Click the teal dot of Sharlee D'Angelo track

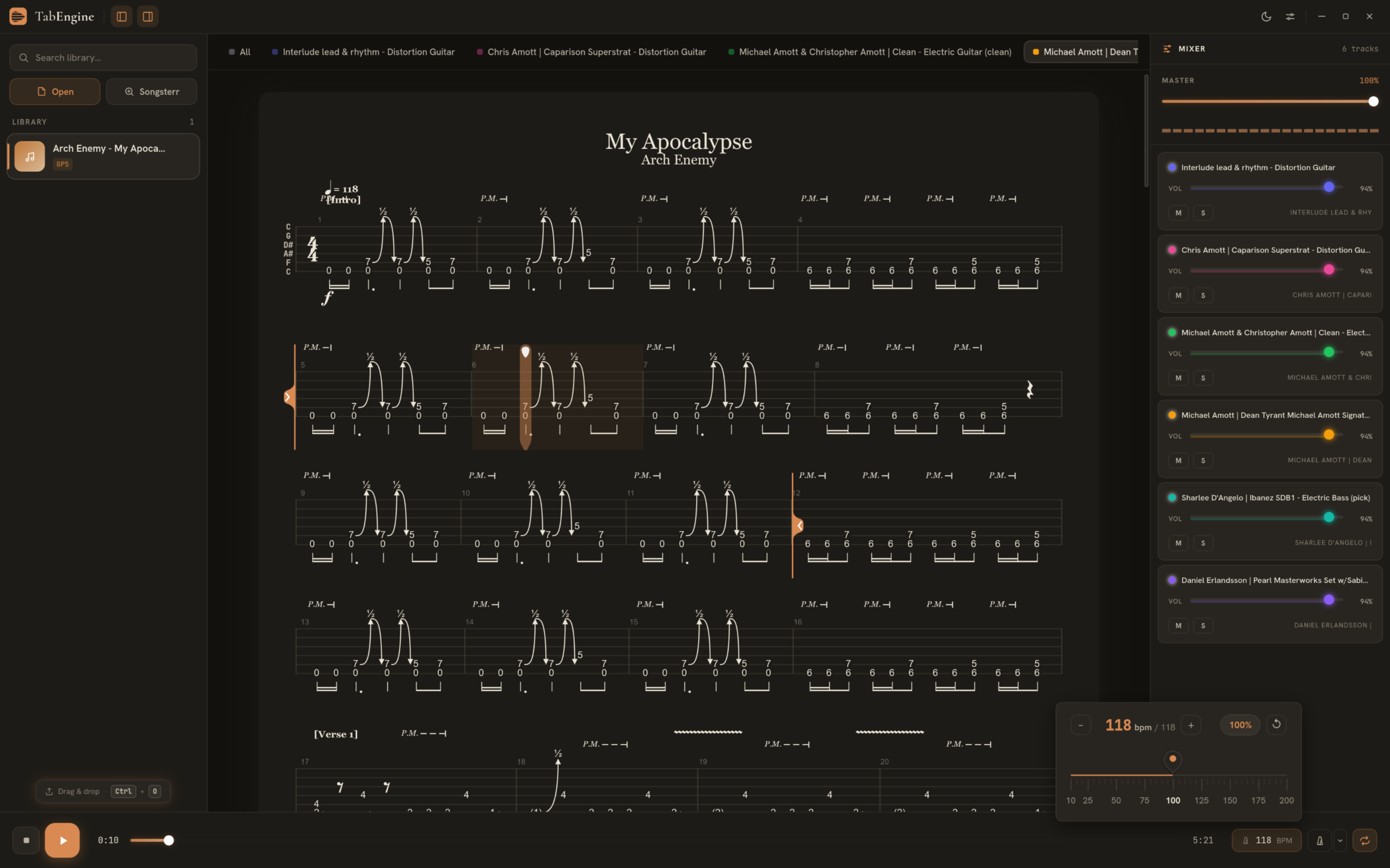(1172, 498)
